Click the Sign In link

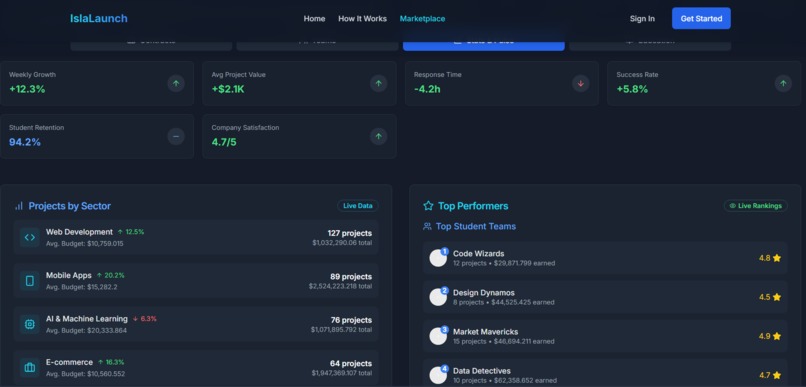pyautogui.click(x=642, y=19)
